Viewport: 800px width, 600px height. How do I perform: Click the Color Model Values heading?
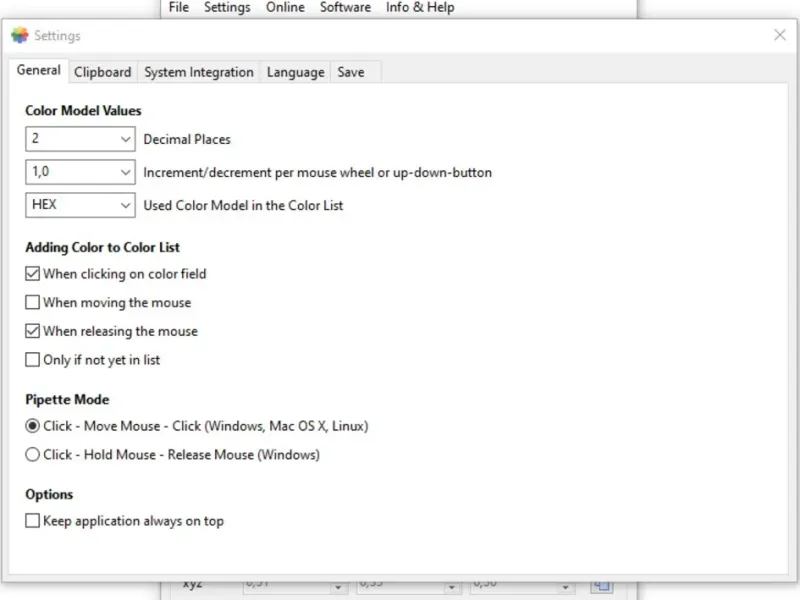click(x=83, y=111)
